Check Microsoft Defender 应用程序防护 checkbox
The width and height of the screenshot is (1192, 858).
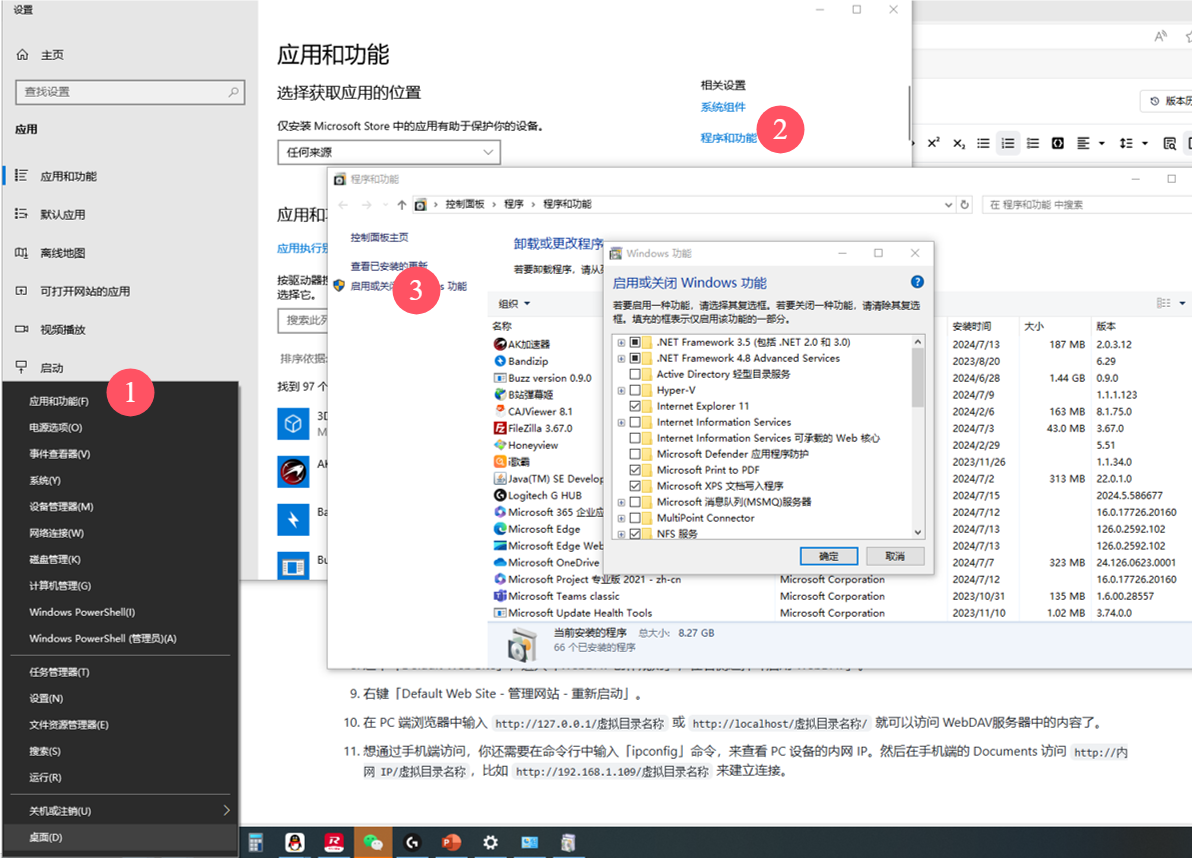tap(635, 454)
